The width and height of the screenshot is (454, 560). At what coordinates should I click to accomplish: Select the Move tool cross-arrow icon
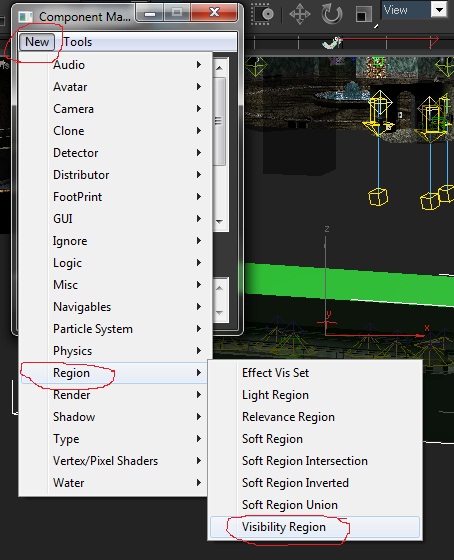click(299, 14)
